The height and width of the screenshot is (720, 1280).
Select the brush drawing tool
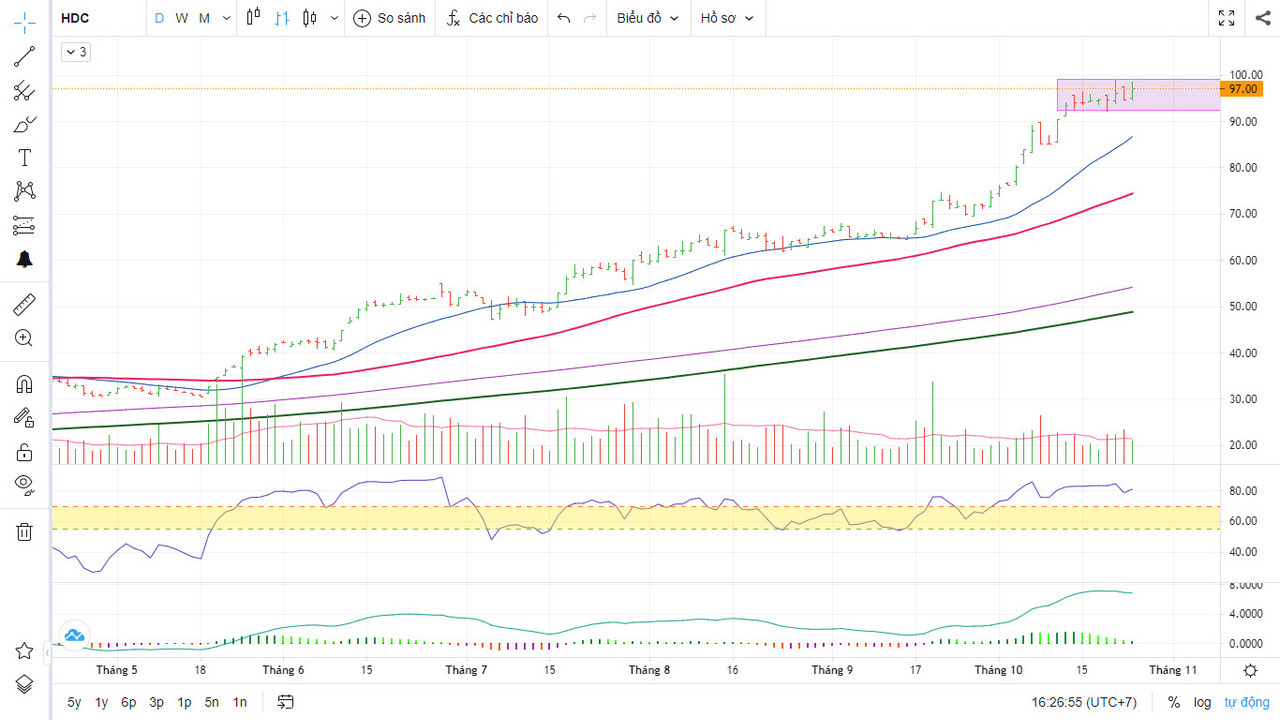coord(24,125)
